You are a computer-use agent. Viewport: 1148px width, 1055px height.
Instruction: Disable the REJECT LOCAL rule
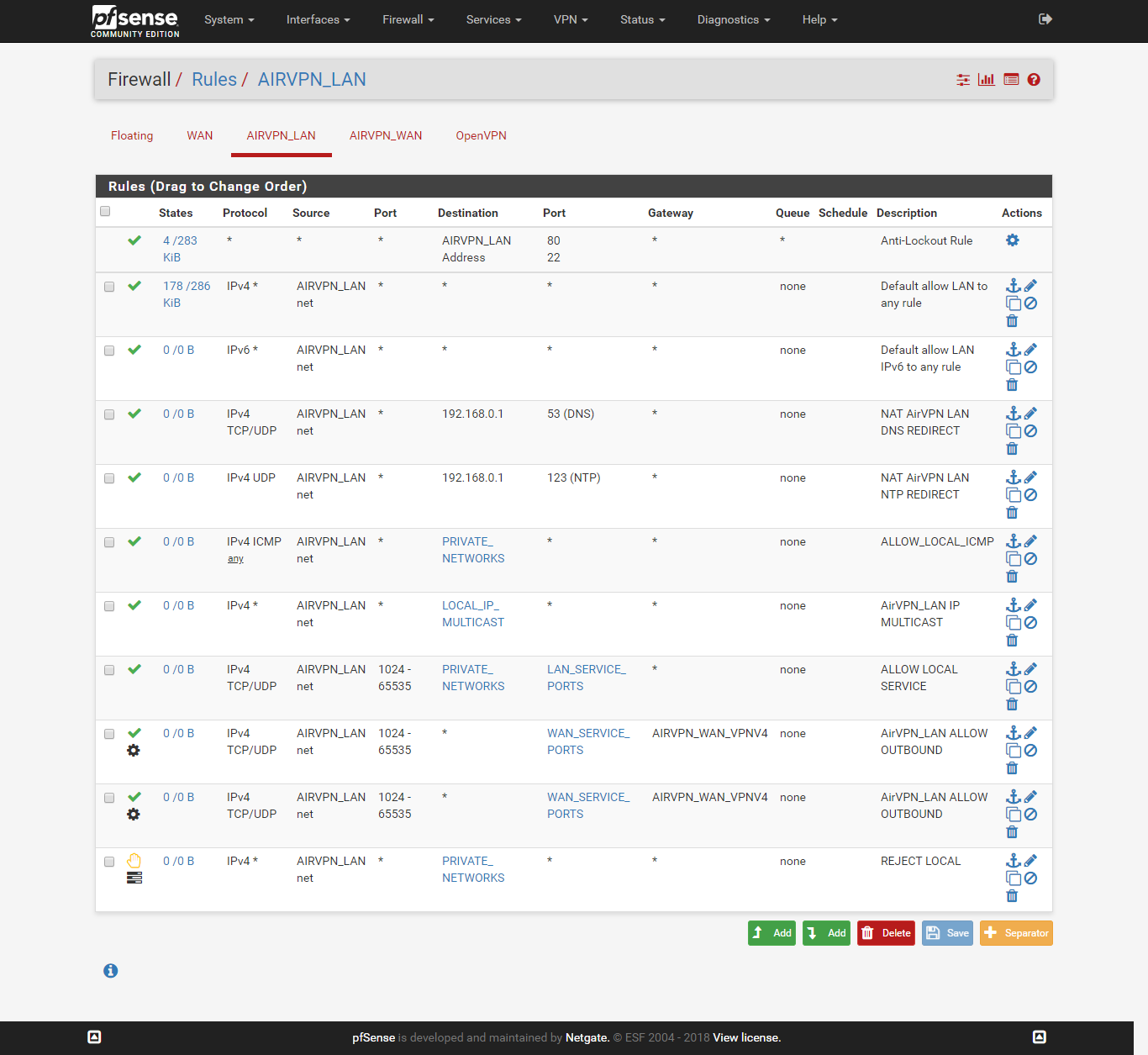point(1031,878)
